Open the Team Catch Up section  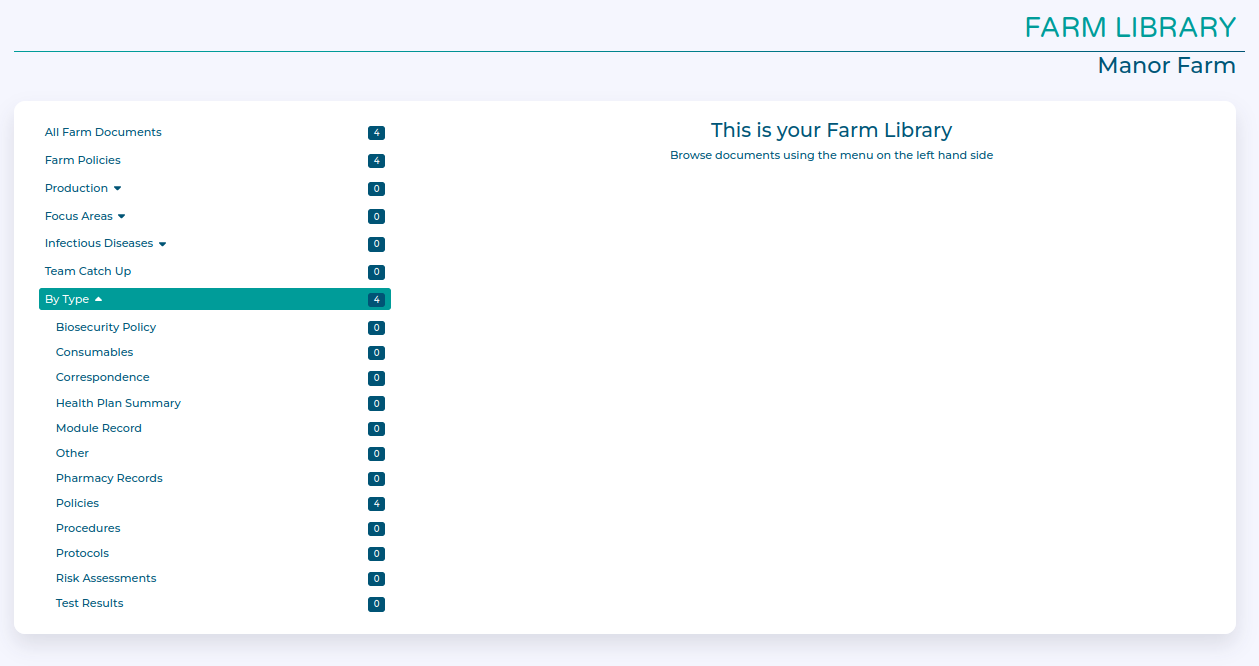click(x=88, y=271)
